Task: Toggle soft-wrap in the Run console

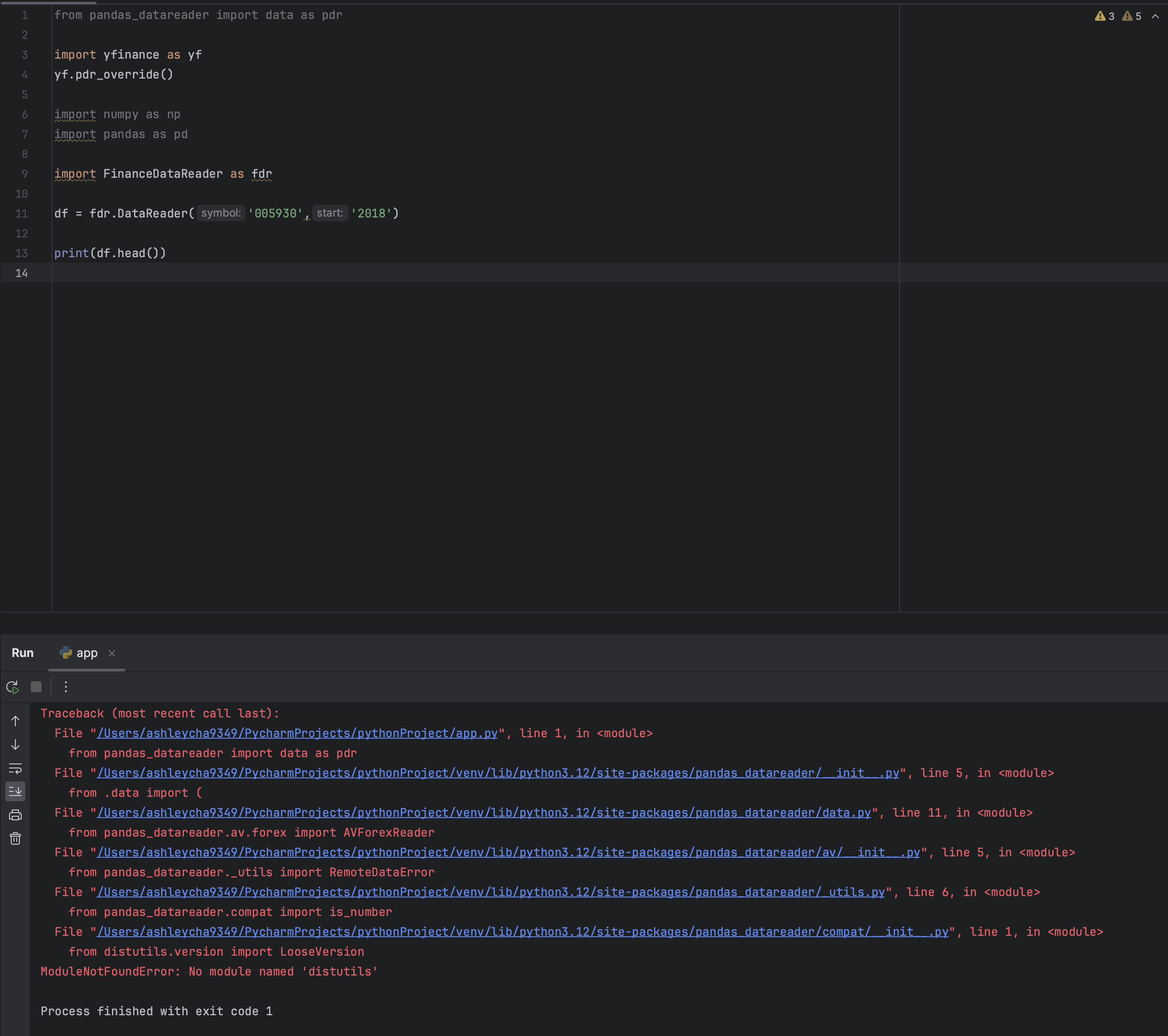Action: coord(15,768)
